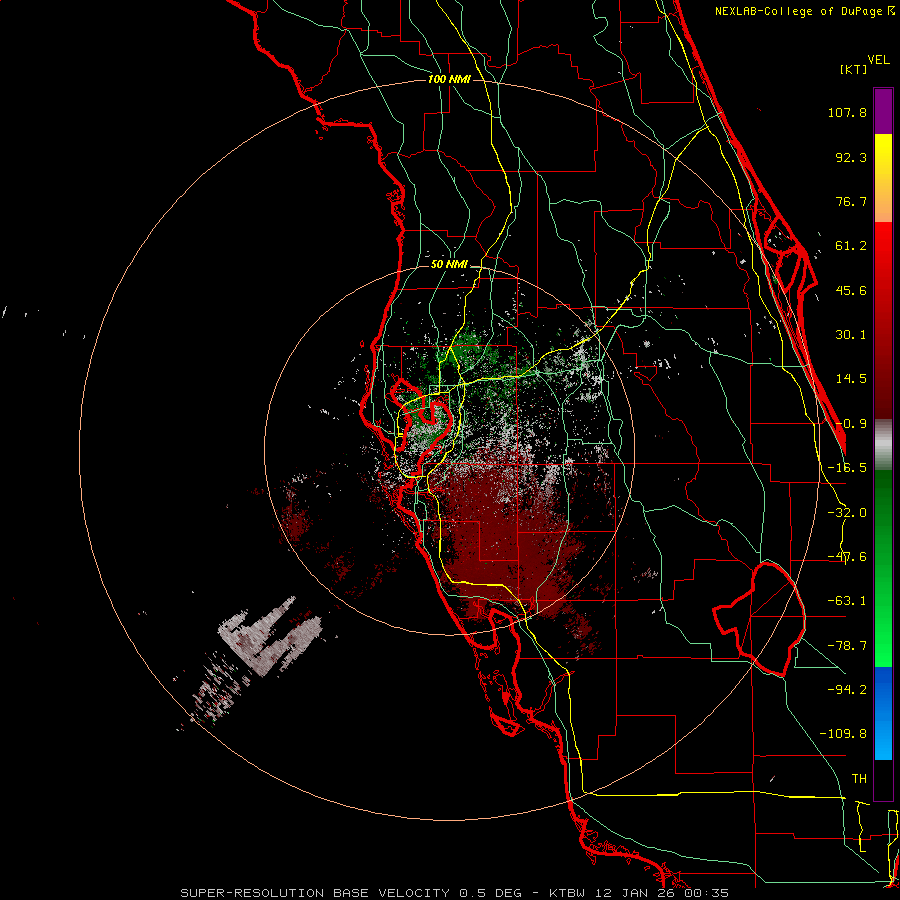Select the 61.2 legend value
900x900 pixels.
[851, 246]
